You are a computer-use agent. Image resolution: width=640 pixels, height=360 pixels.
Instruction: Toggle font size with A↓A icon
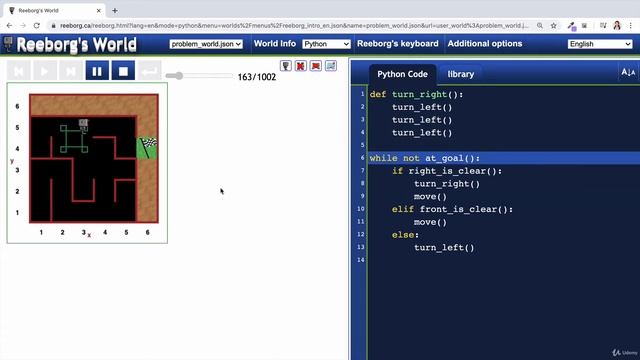[x=628, y=73]
